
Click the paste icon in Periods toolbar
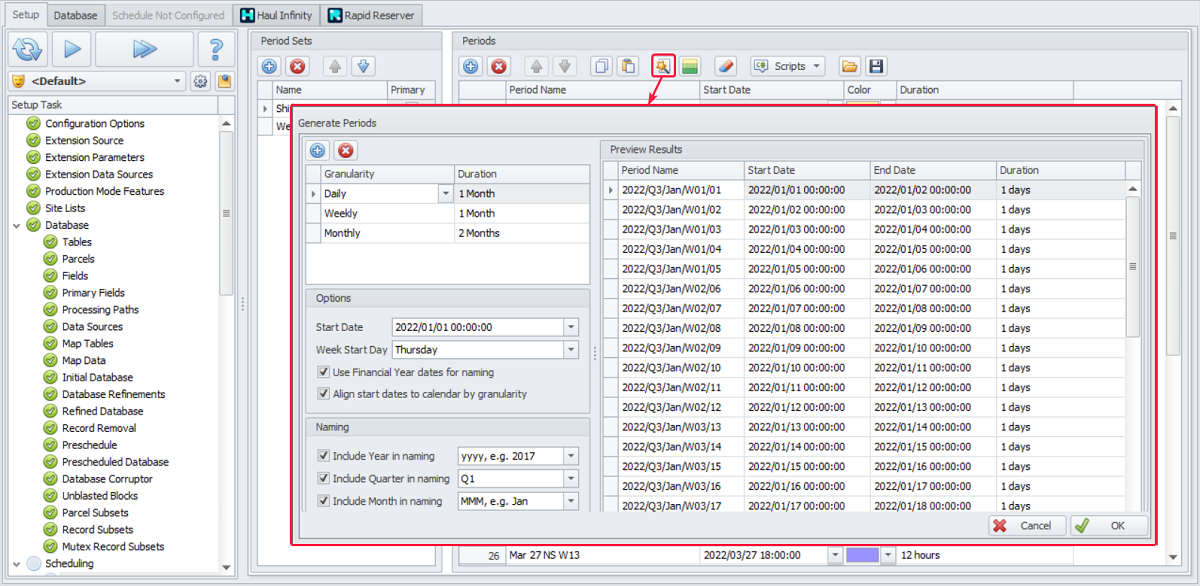point(627,66)
